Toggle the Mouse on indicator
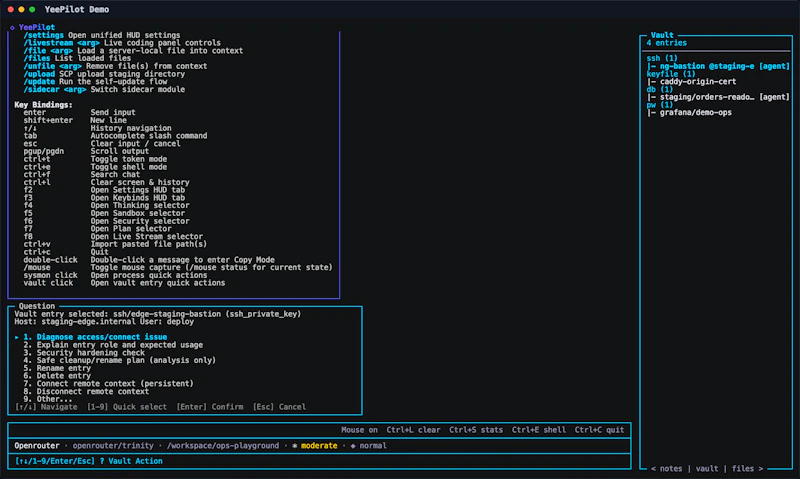This screenshot has height=479, width=800. (x=359, y=430)
